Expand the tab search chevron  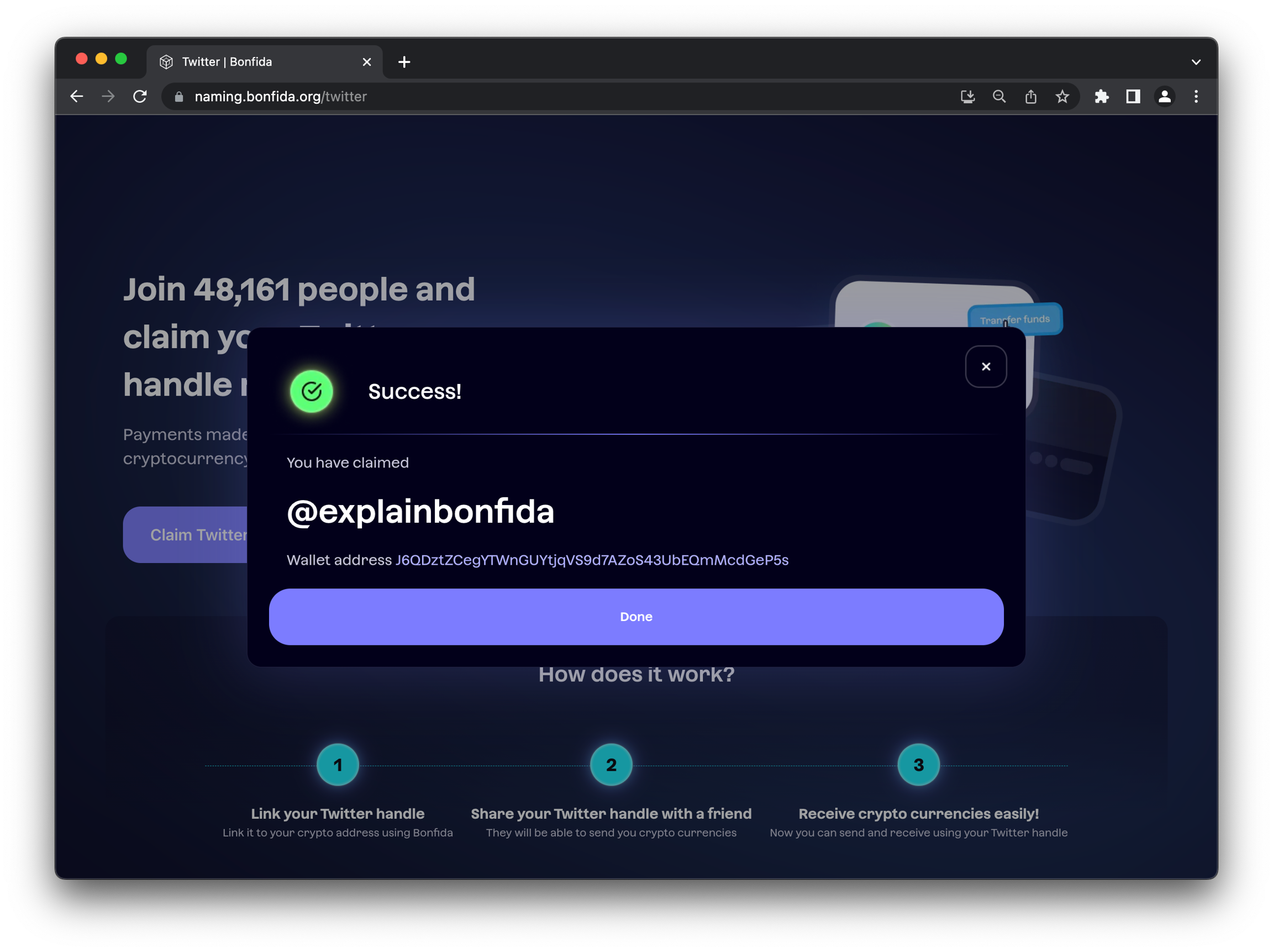click(x=1196, y=62)
